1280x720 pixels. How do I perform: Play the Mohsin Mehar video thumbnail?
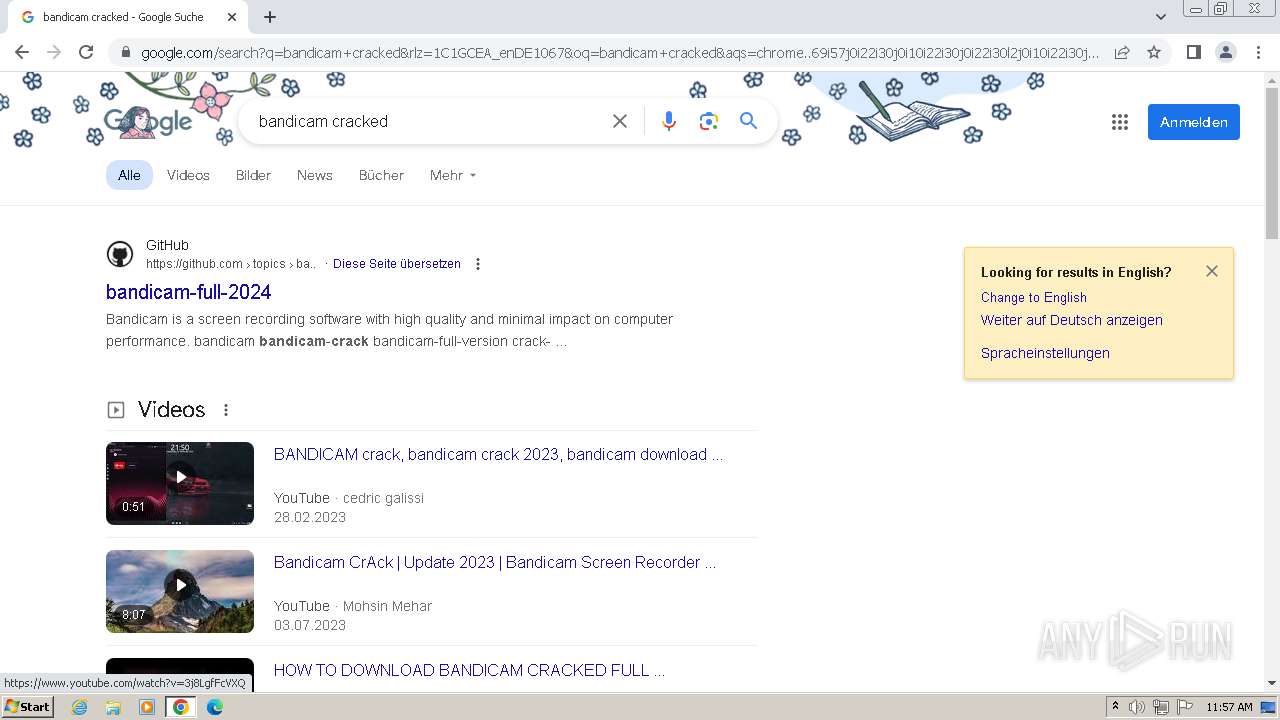coord(180,591)
